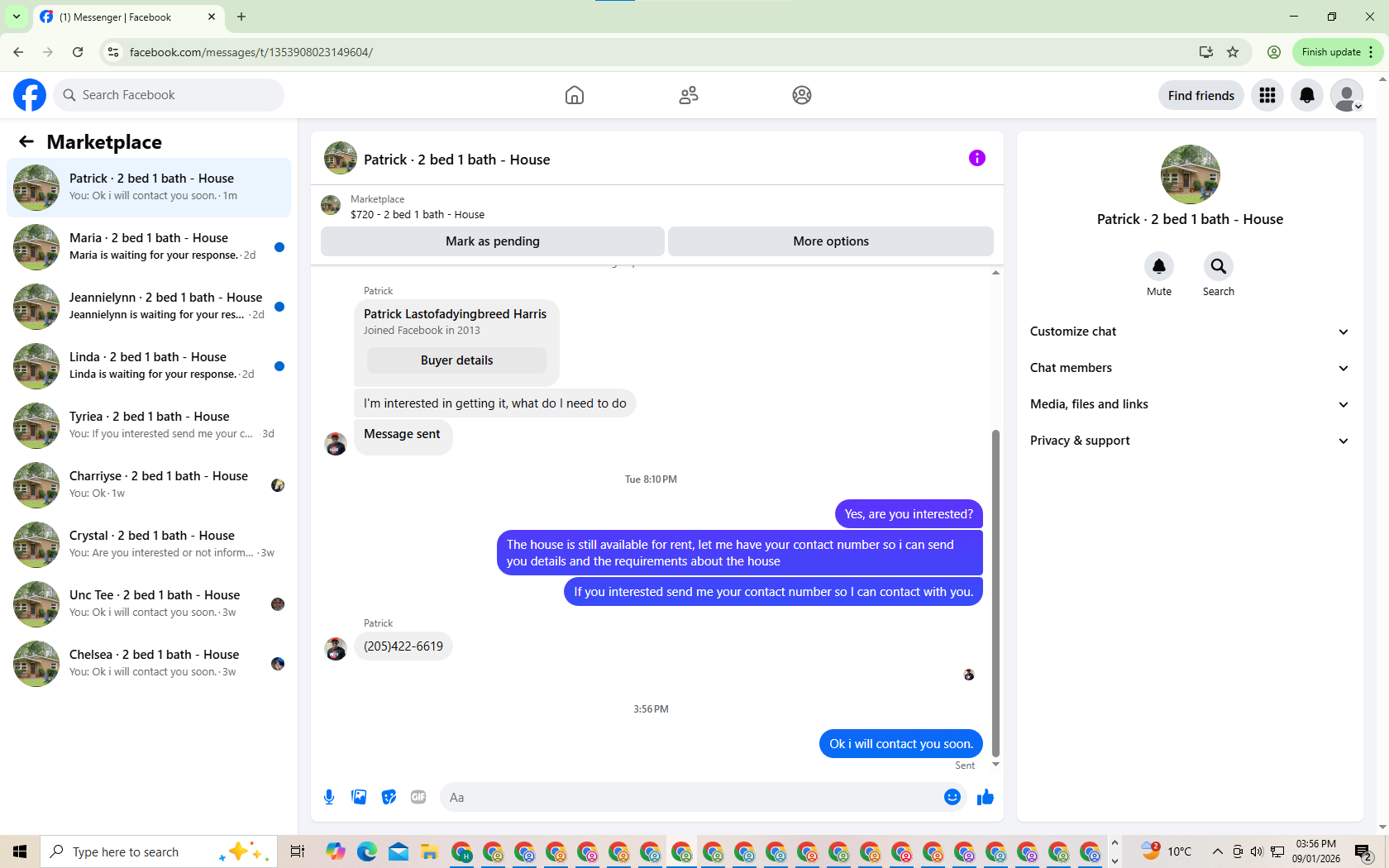The image size is (1389, 868).
Task: Choose a sticker from composer
Action: (389, 797)
